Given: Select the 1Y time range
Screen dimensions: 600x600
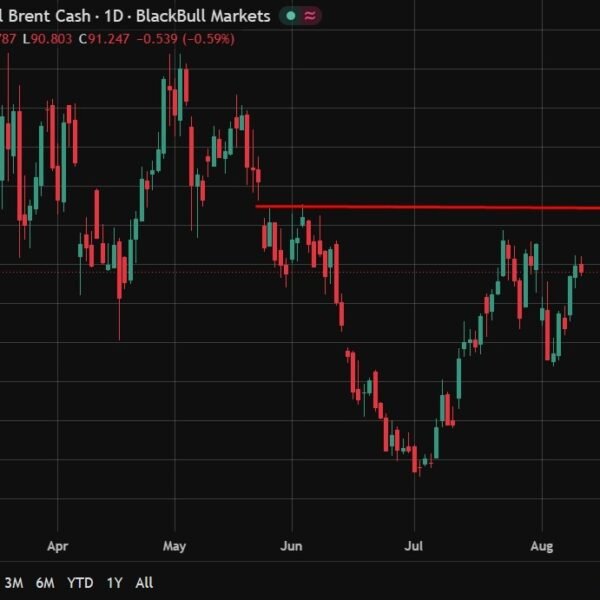Looking at the screenshot, I should pyautogui.click(x=114, y=583).
